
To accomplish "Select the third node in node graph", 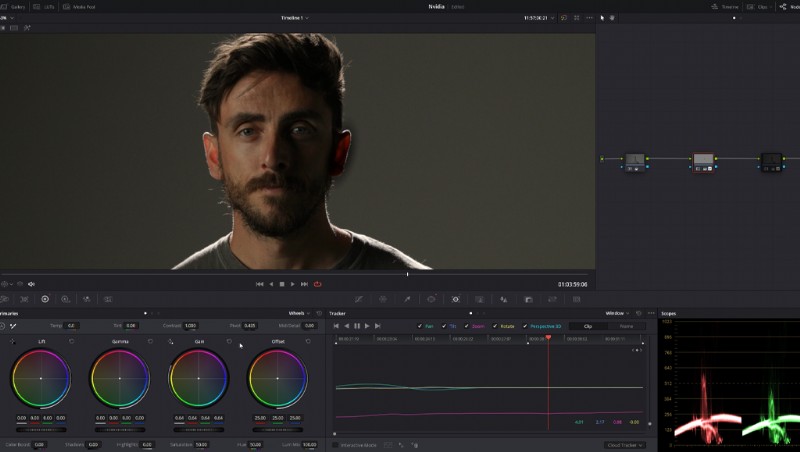I will click(x=771, y=163).
